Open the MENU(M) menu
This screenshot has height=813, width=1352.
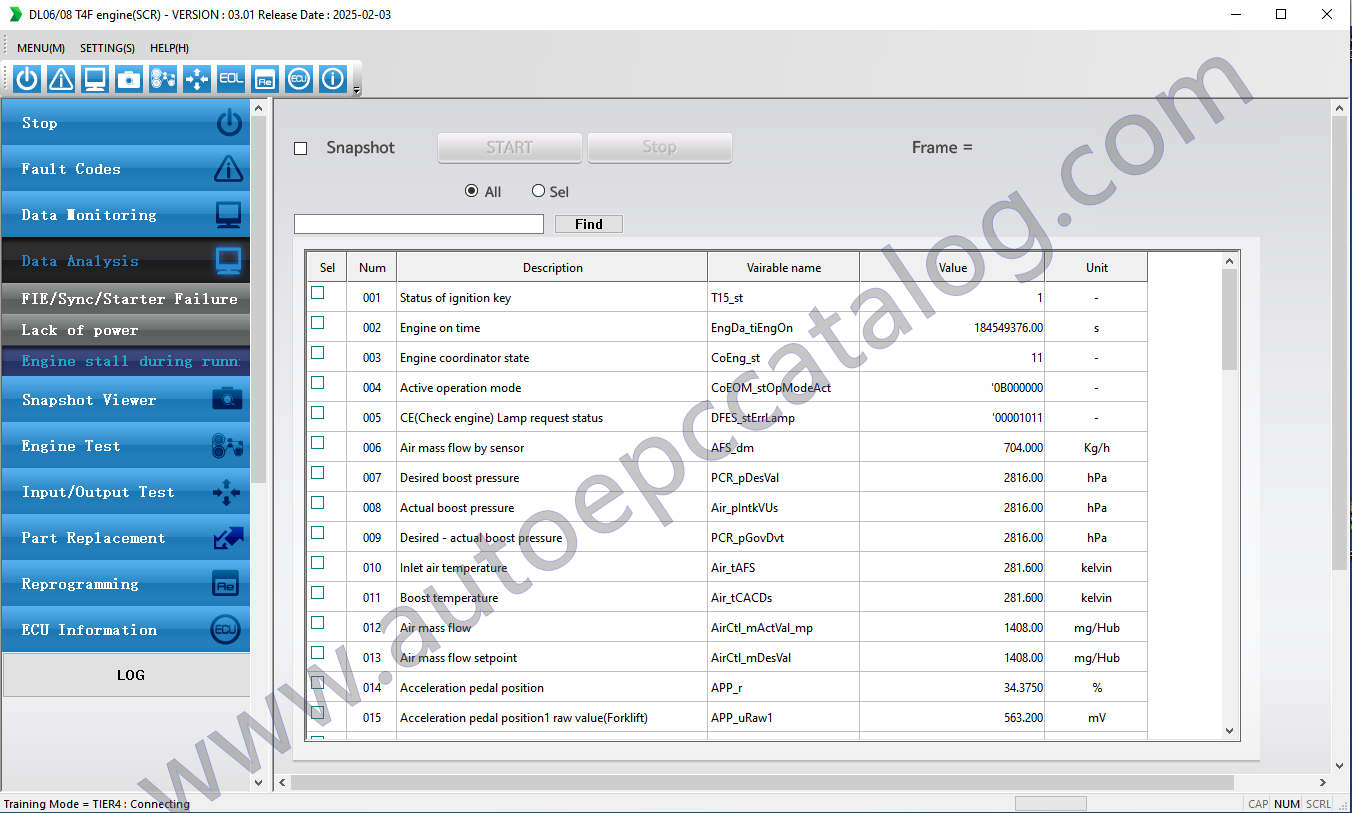41,48
